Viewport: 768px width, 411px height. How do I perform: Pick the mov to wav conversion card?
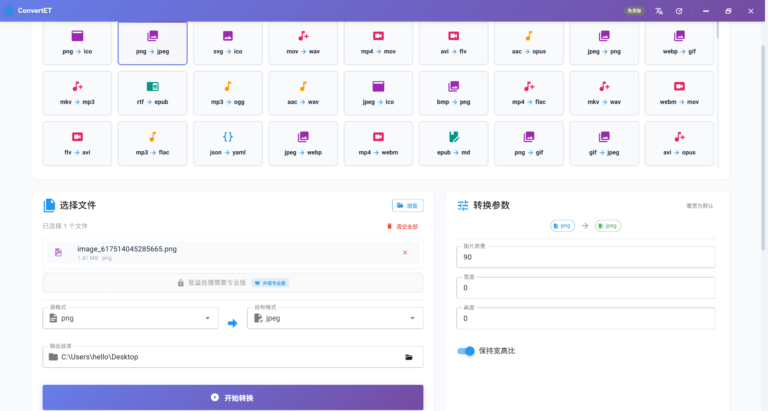(303, 43)
